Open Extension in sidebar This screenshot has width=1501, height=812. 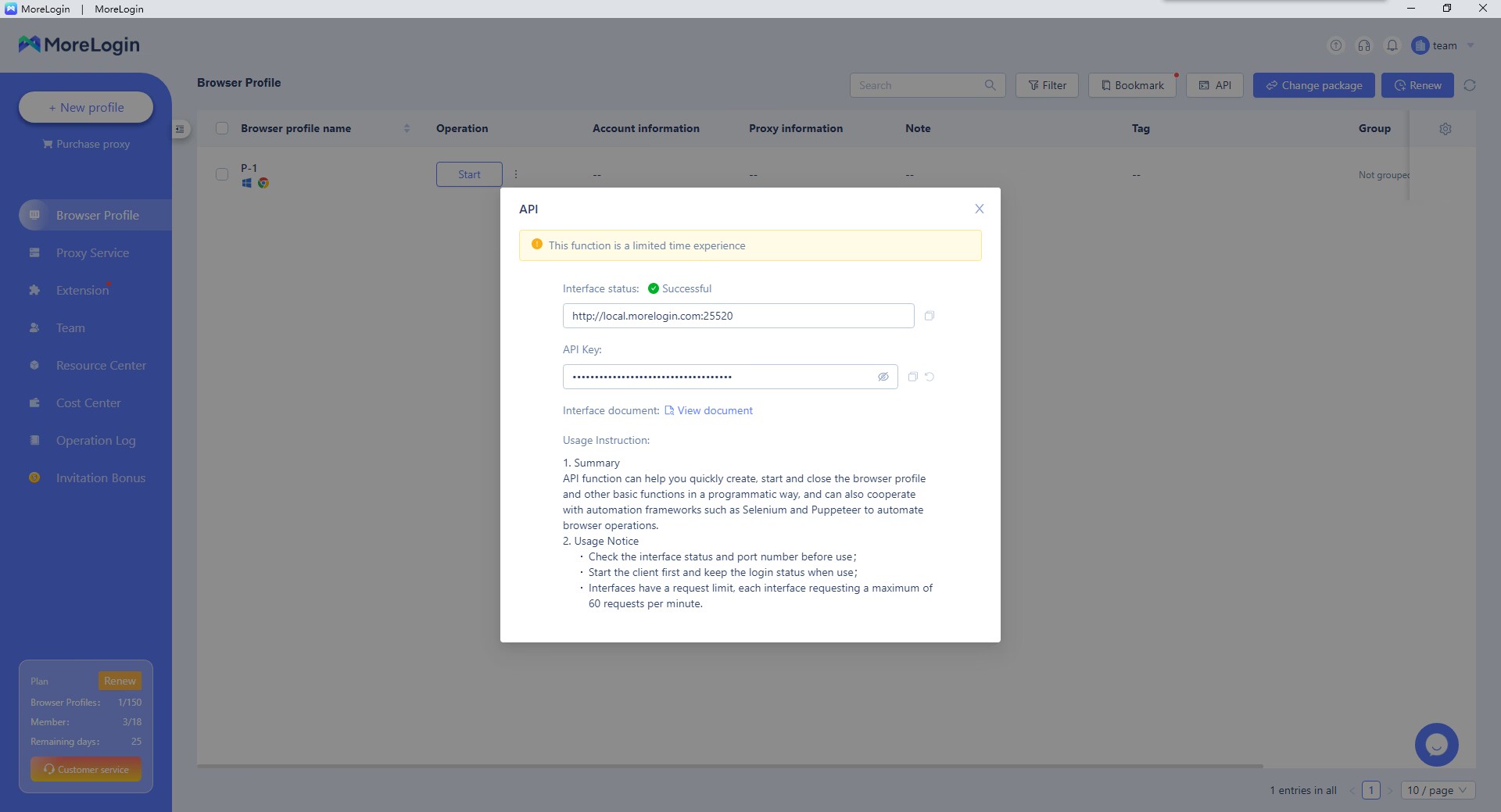[82, 290]
